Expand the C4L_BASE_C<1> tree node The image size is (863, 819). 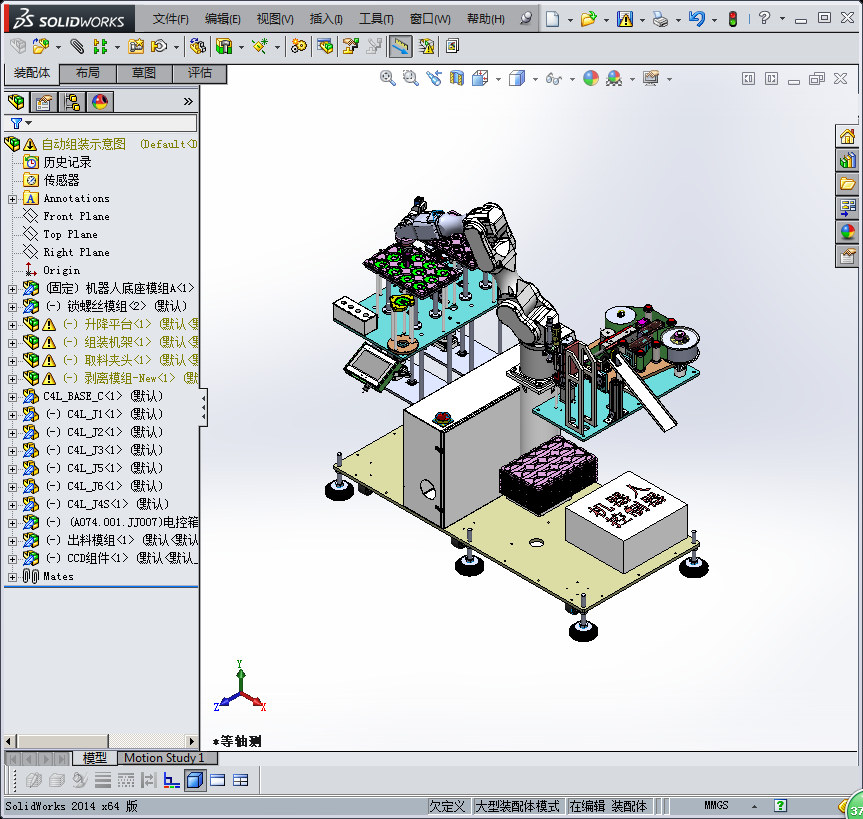pyautogui.click(x=12, y=397)
